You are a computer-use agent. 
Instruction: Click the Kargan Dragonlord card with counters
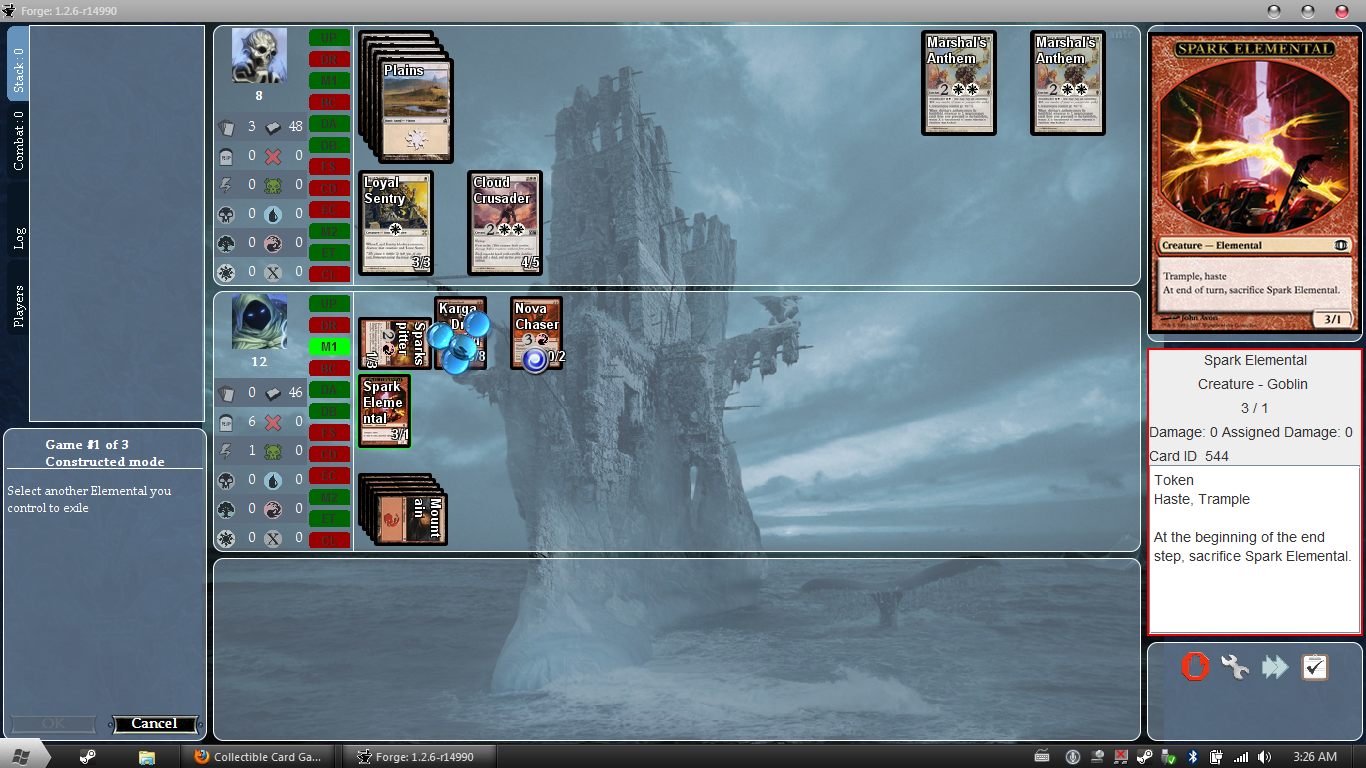tap(461, 333)
